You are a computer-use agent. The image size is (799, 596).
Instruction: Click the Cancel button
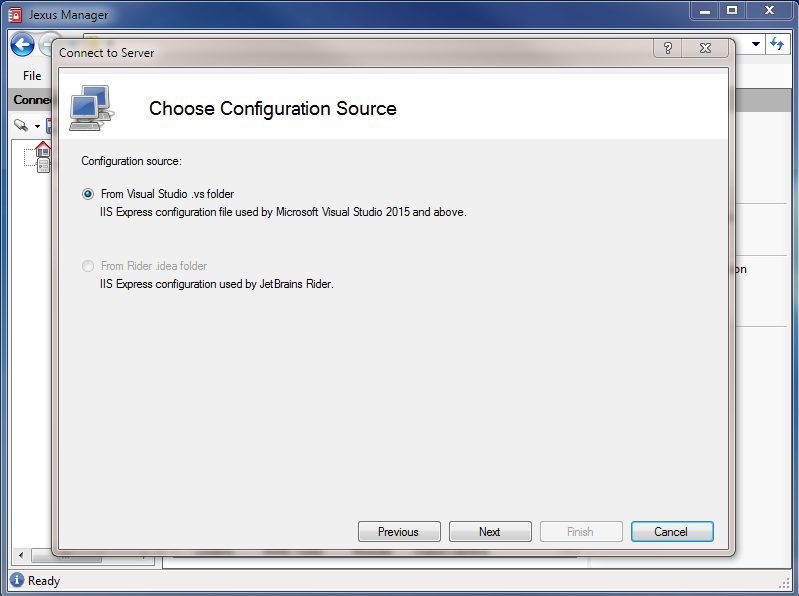pos(671,532)
